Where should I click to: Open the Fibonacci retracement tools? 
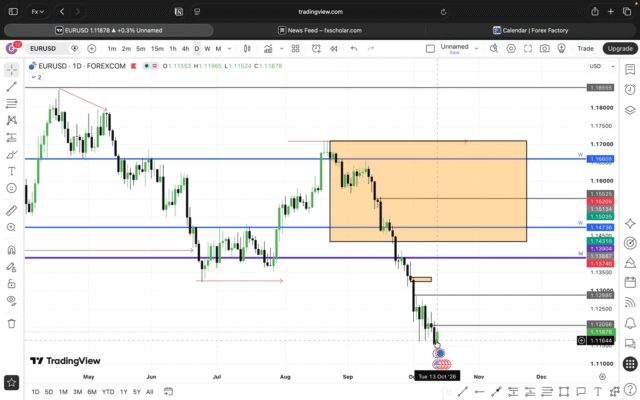[x=11, y=103]
